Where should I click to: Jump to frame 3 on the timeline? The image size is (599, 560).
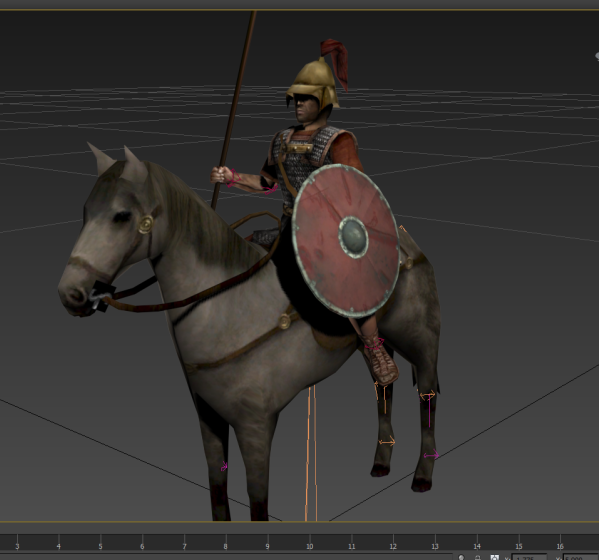coord(17,546)
